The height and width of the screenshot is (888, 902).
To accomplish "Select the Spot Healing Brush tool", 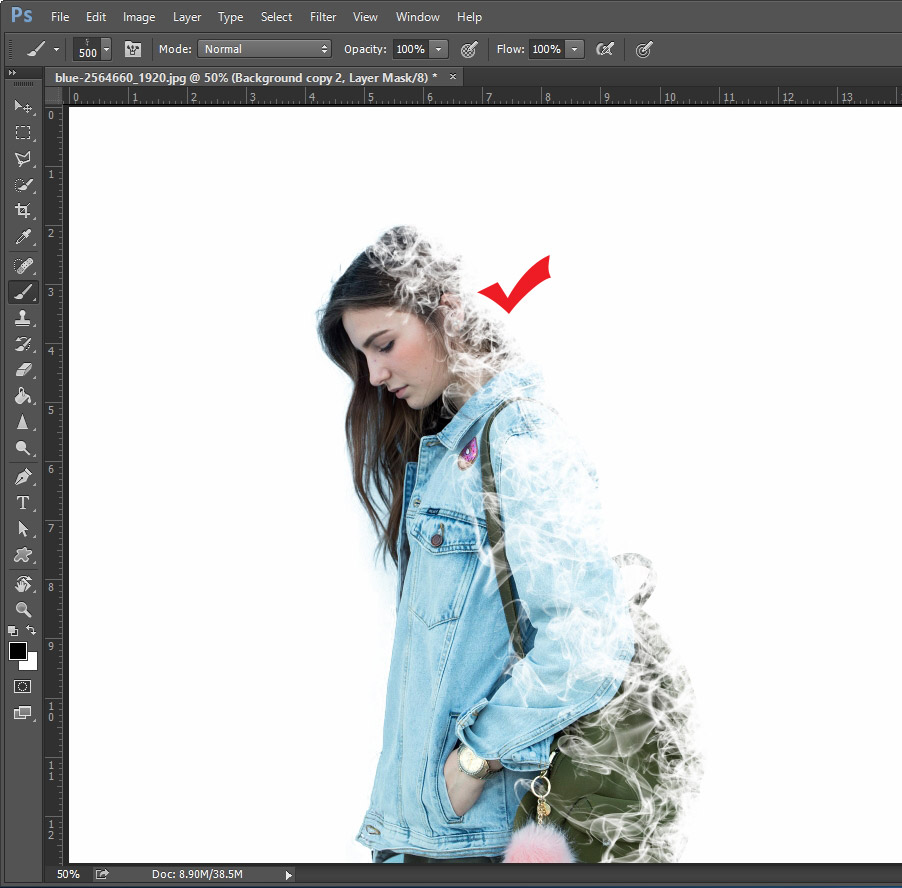I will 23,266.
